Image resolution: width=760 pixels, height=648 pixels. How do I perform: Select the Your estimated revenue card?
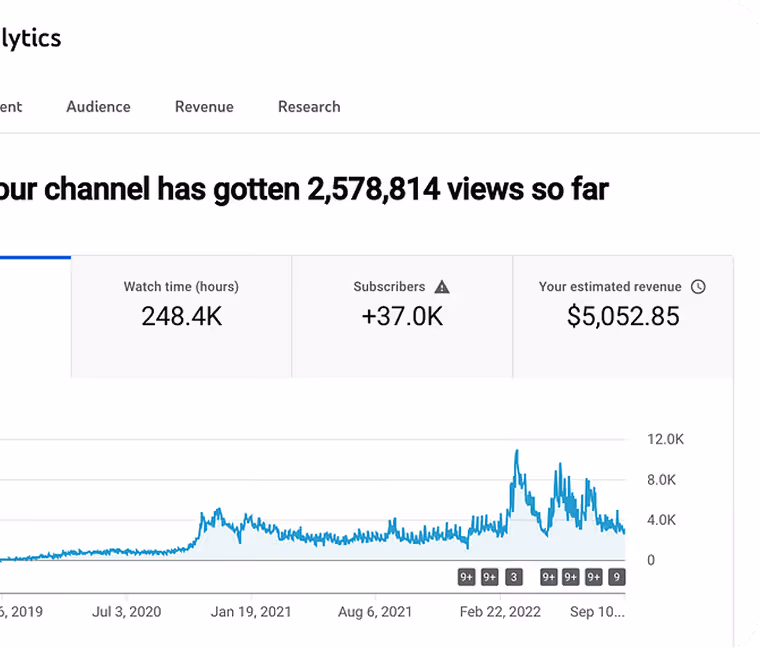click(x=623, y=316)
